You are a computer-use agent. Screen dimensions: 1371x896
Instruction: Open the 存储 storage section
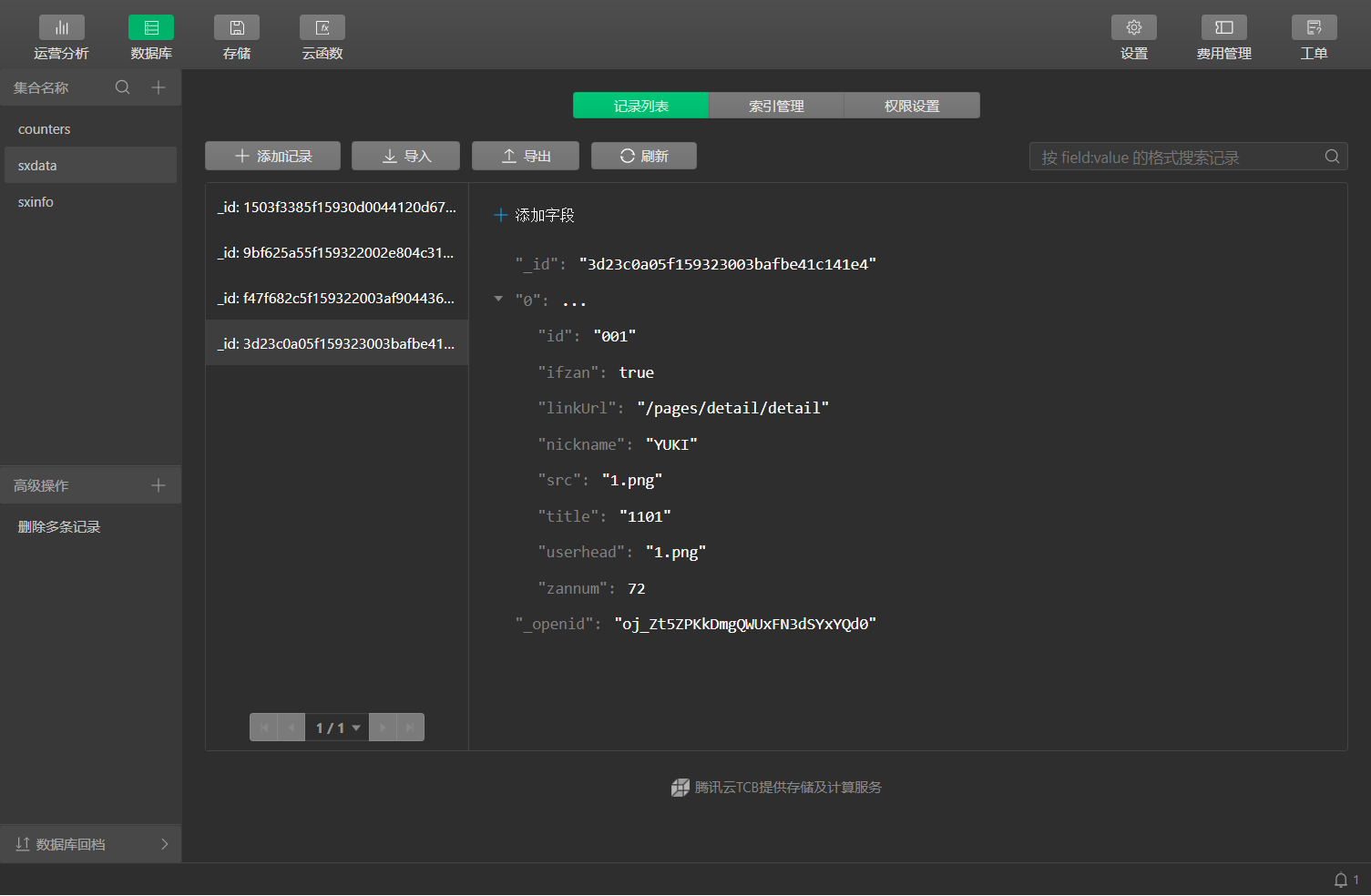[237, 38]
